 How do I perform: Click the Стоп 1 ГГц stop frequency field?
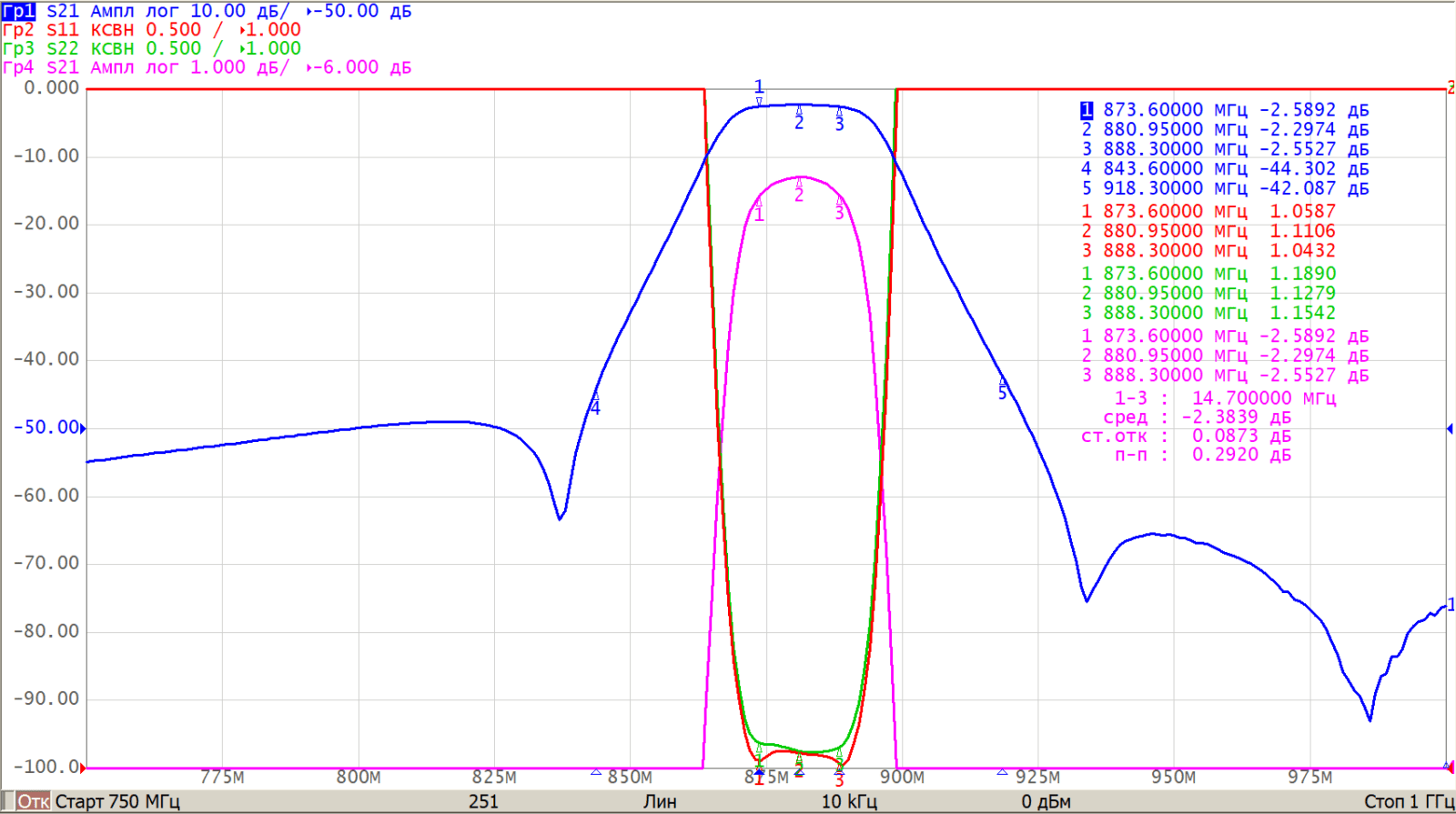point(1408,801)
